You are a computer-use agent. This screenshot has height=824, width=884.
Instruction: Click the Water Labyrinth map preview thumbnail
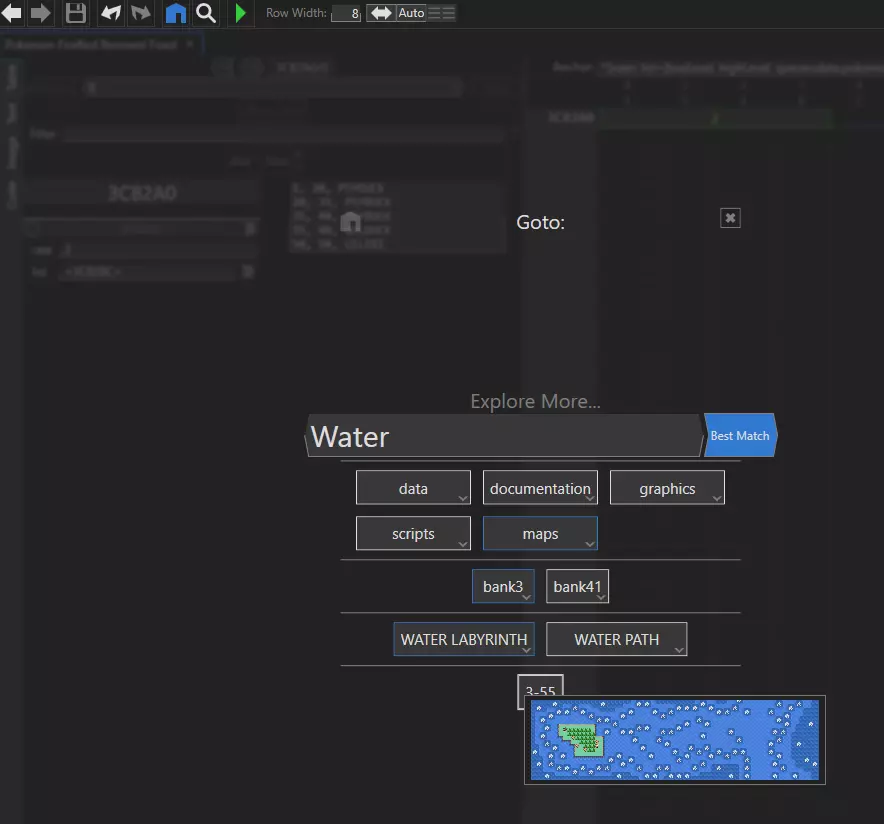point(675,740)
